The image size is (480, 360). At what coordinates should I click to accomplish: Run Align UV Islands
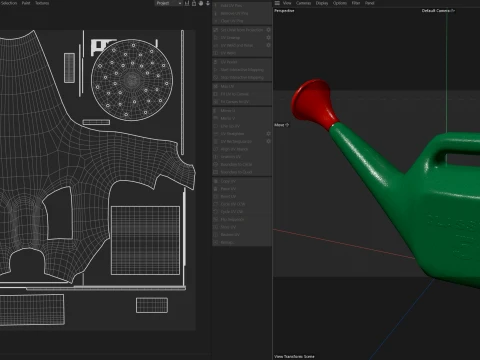242,149
